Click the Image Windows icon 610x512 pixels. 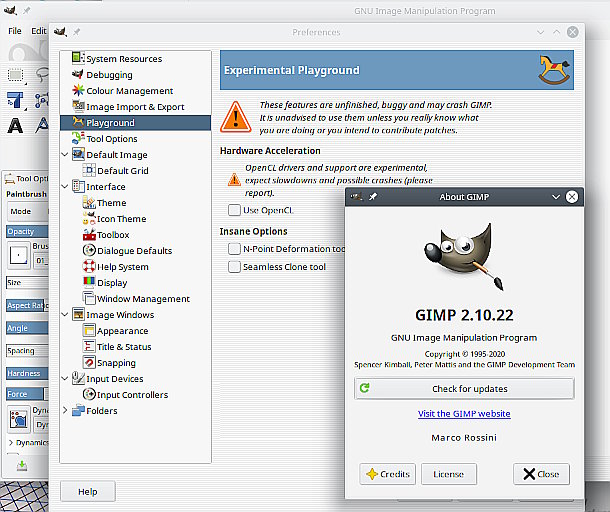point(78,314)
